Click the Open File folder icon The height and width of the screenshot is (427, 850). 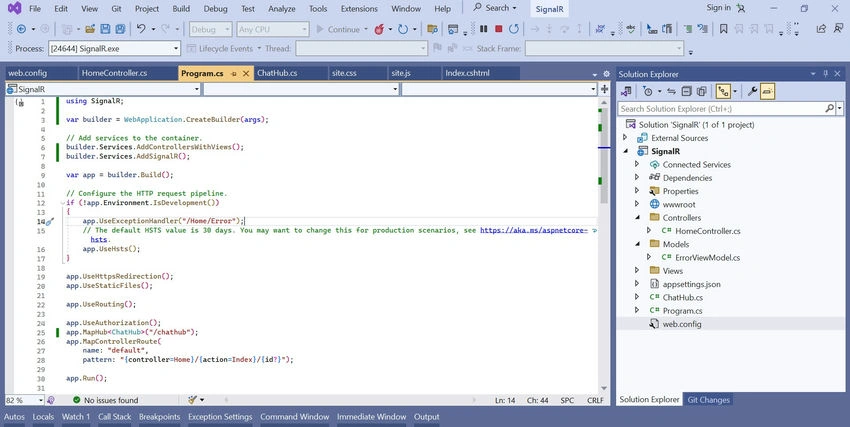click(90, 29)
